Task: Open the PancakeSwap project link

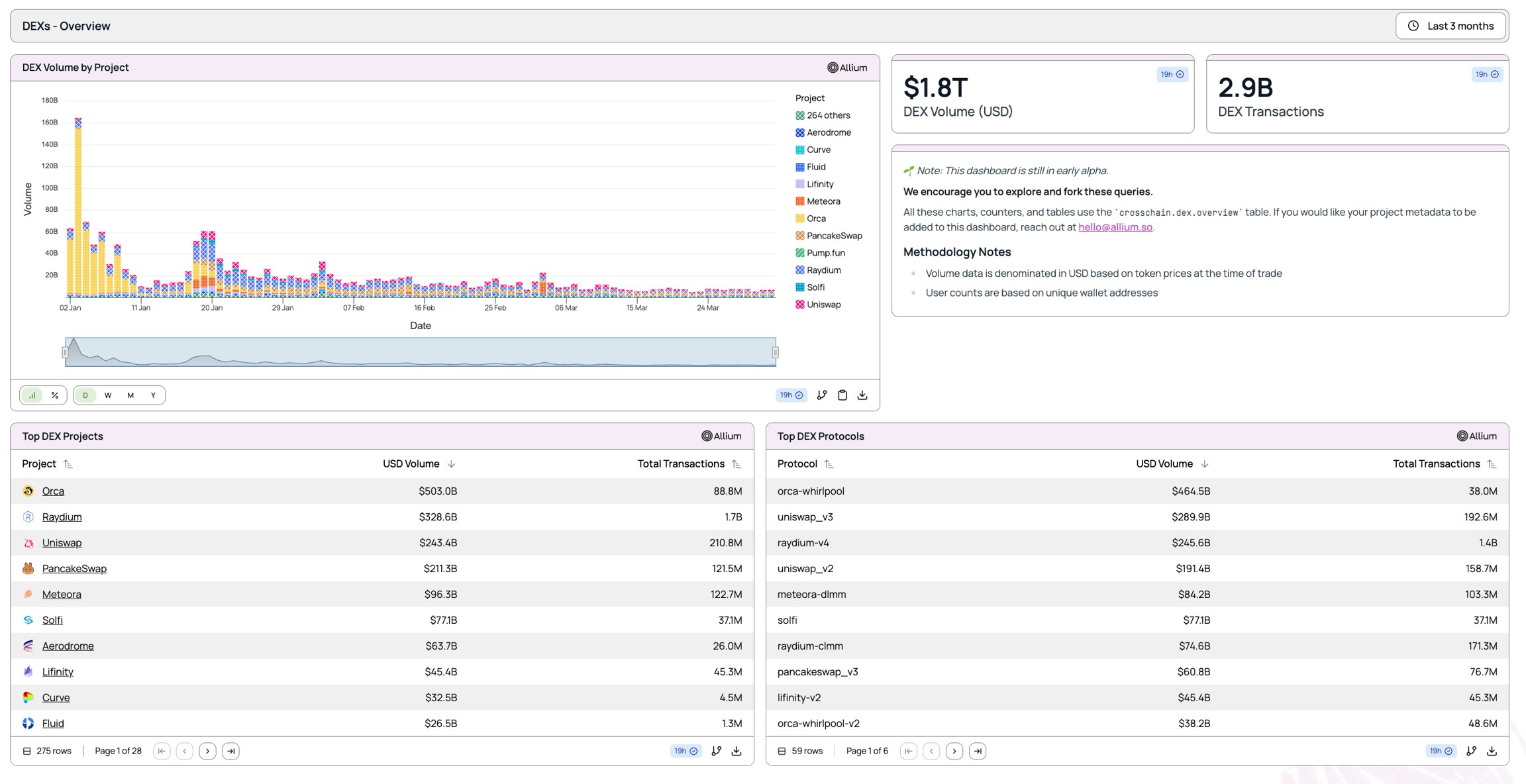Action: click(x=74, y=569)
